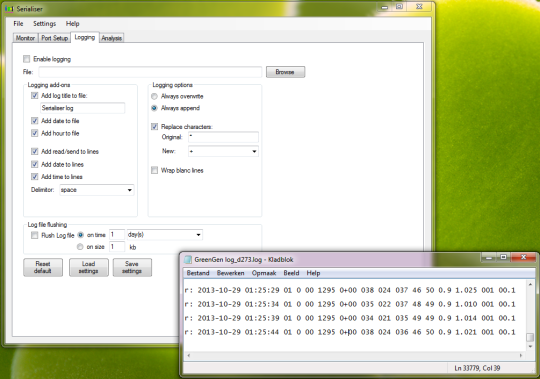Open the File menu in Serialiser
This screenshot has height=379, width=540.
click(x=18, y=24)
